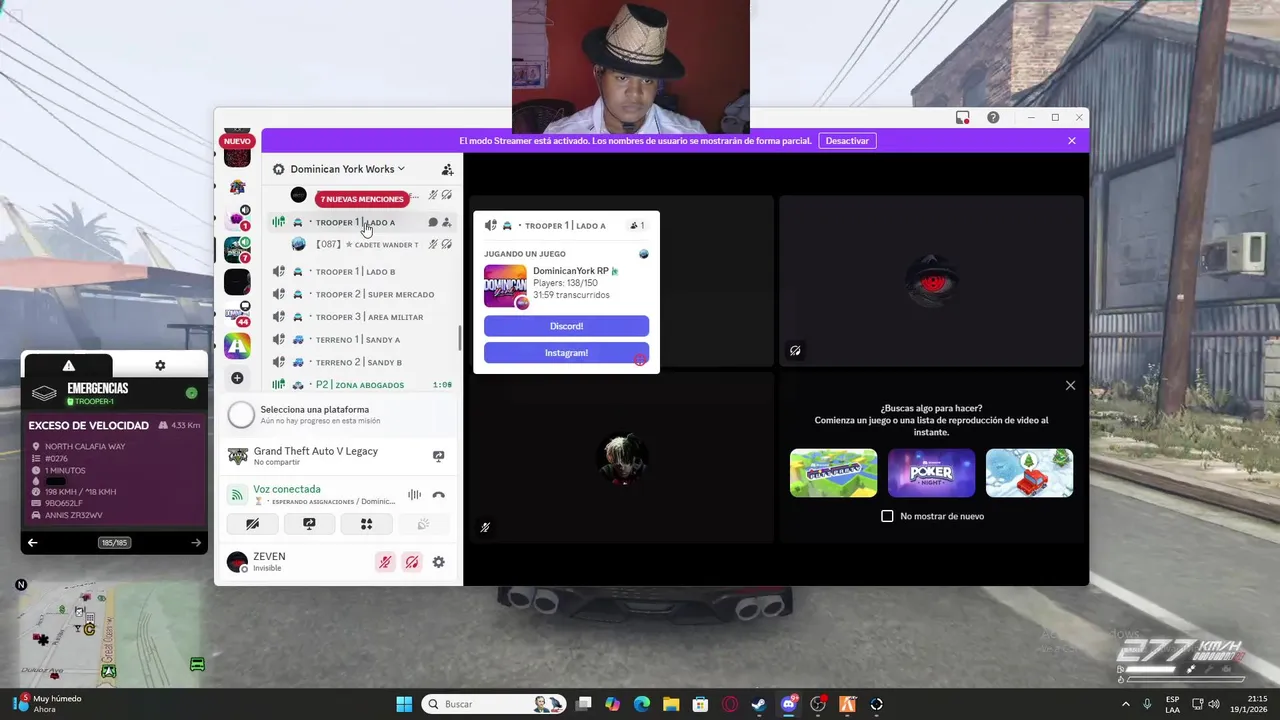Go to previous alert with left arrow

point(32,543)
